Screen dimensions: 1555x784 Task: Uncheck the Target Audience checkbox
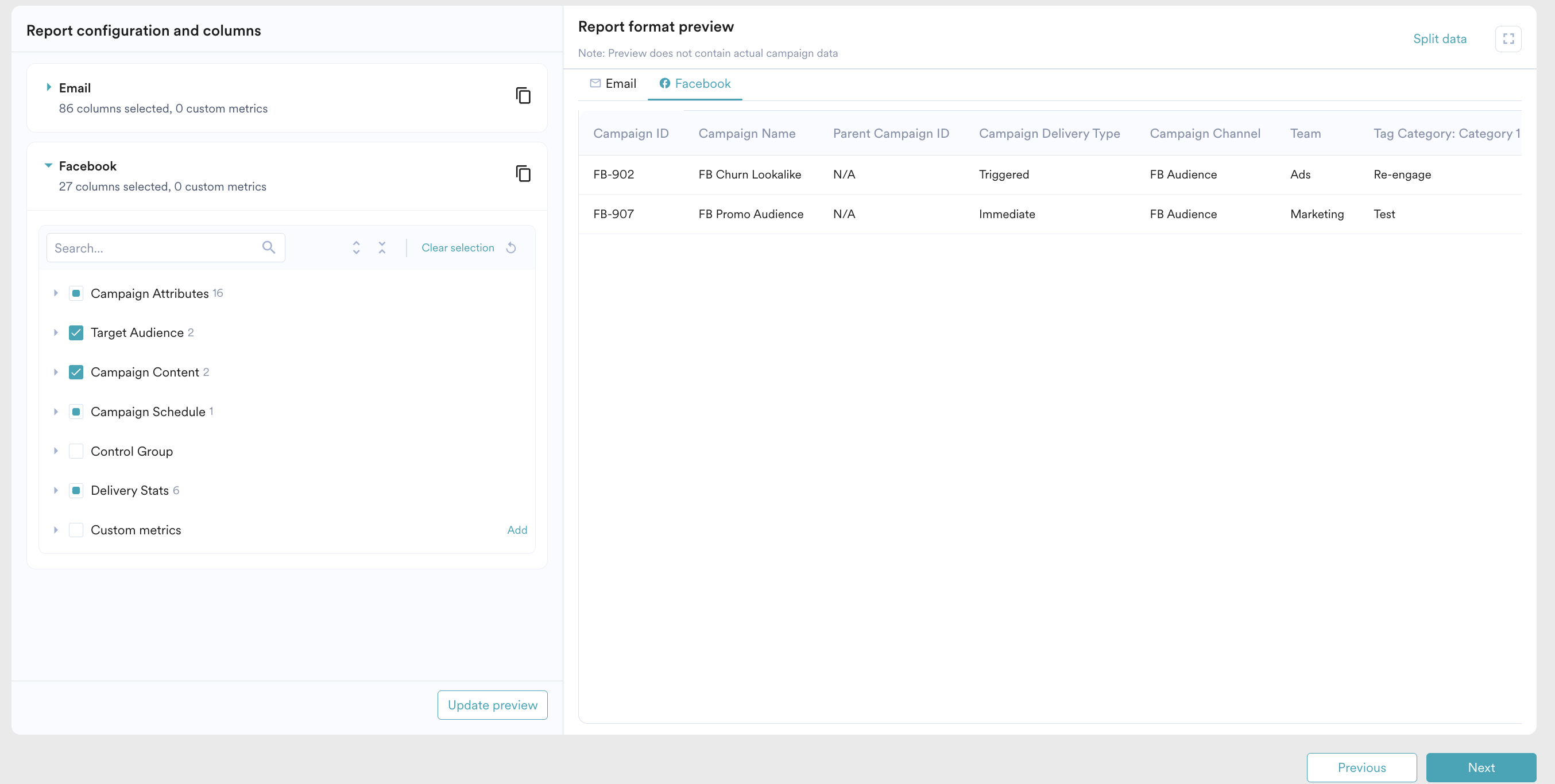(x=76, y=332)
